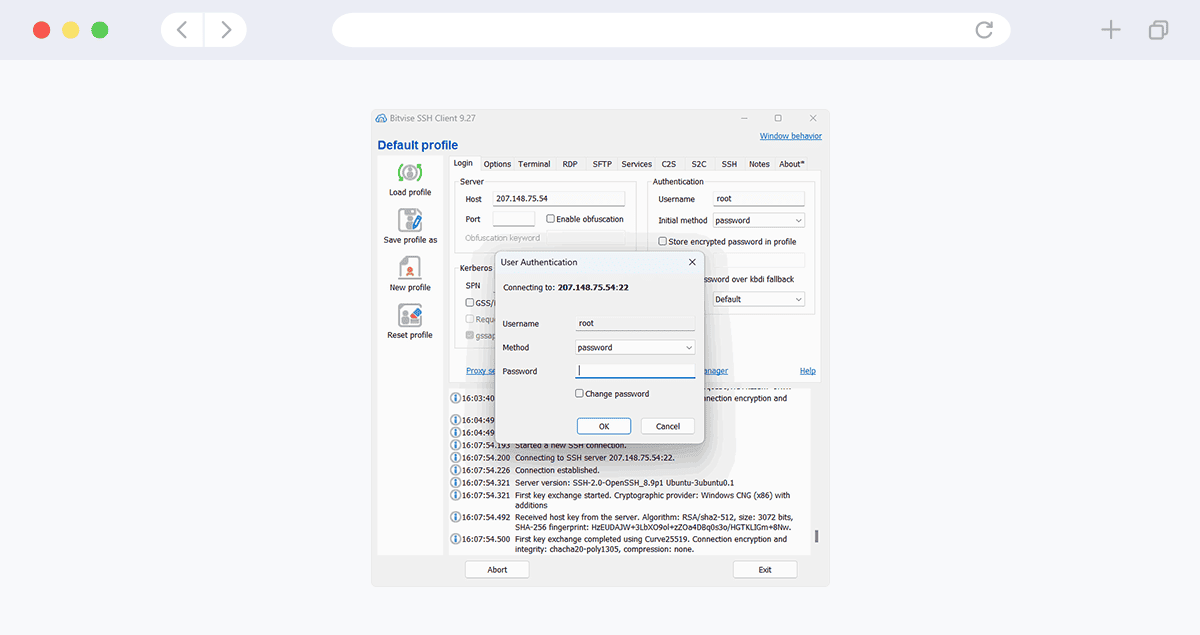Image resolution: width=1200 pixels, height=635 pixels.
Task: Open the Window behavior link
Action: pyautogui.click(x=791, y=136)
